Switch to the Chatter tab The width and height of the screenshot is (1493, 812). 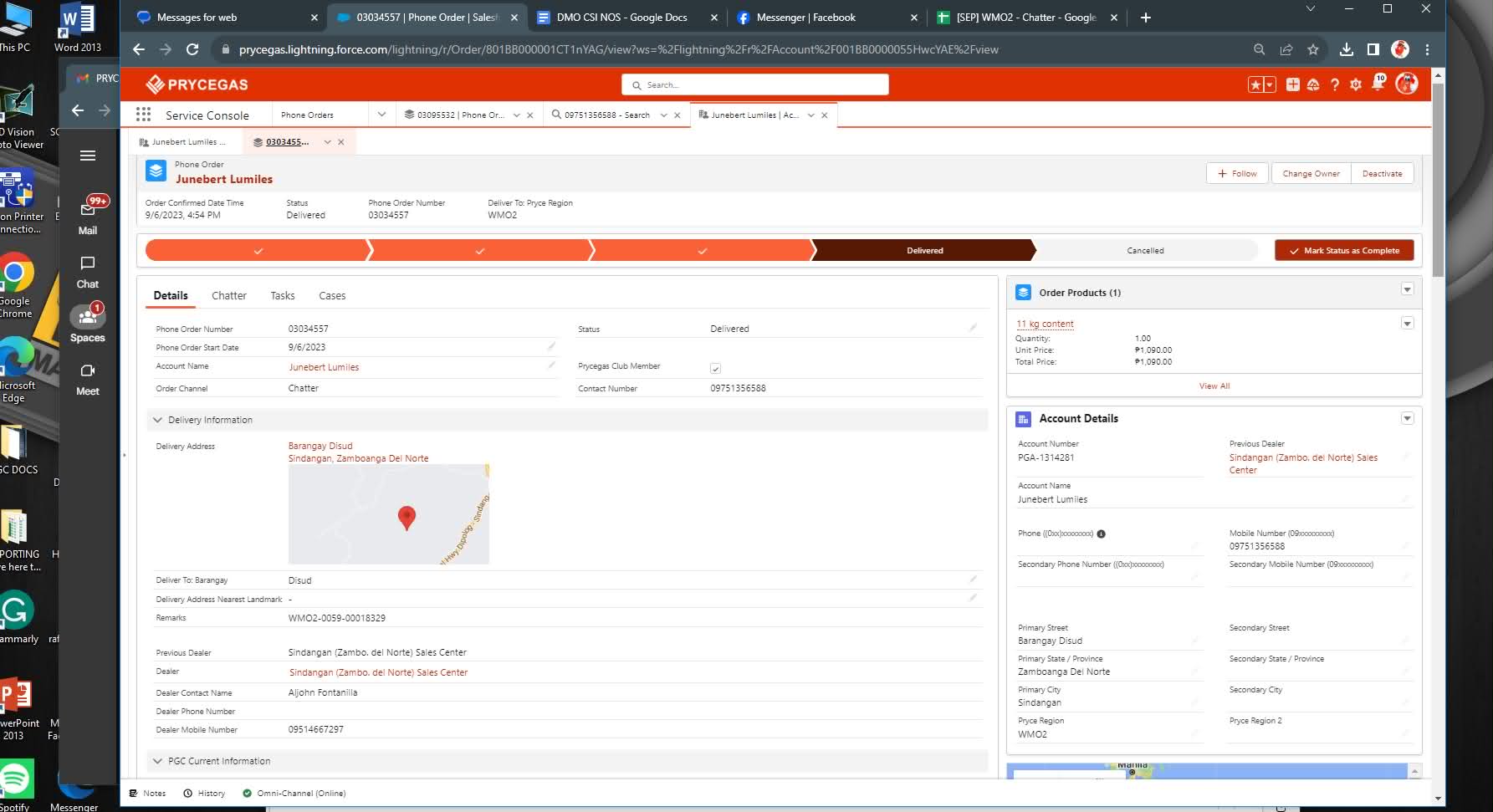click(228, 295)
